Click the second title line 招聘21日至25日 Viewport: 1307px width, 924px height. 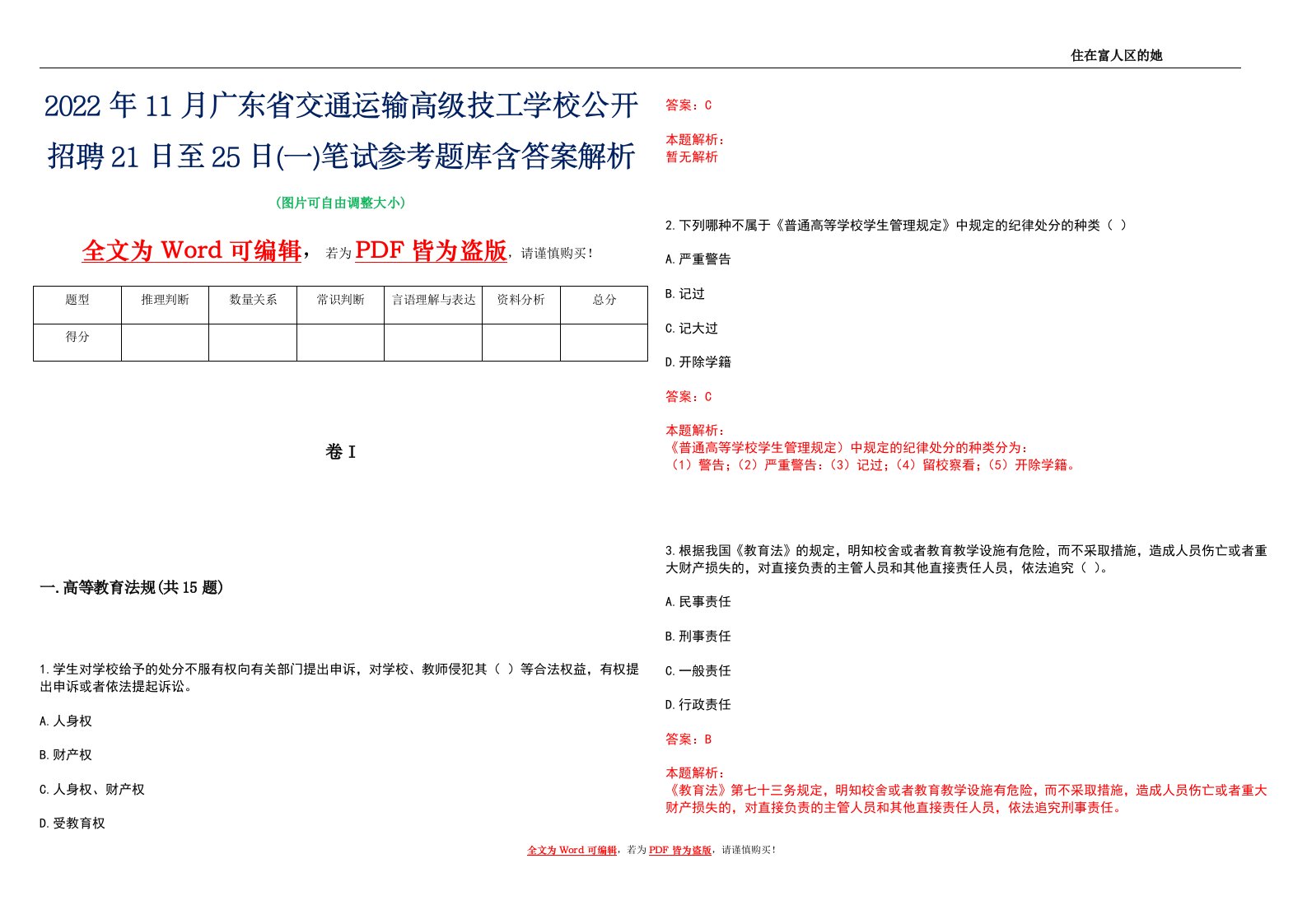coord(341,156)
